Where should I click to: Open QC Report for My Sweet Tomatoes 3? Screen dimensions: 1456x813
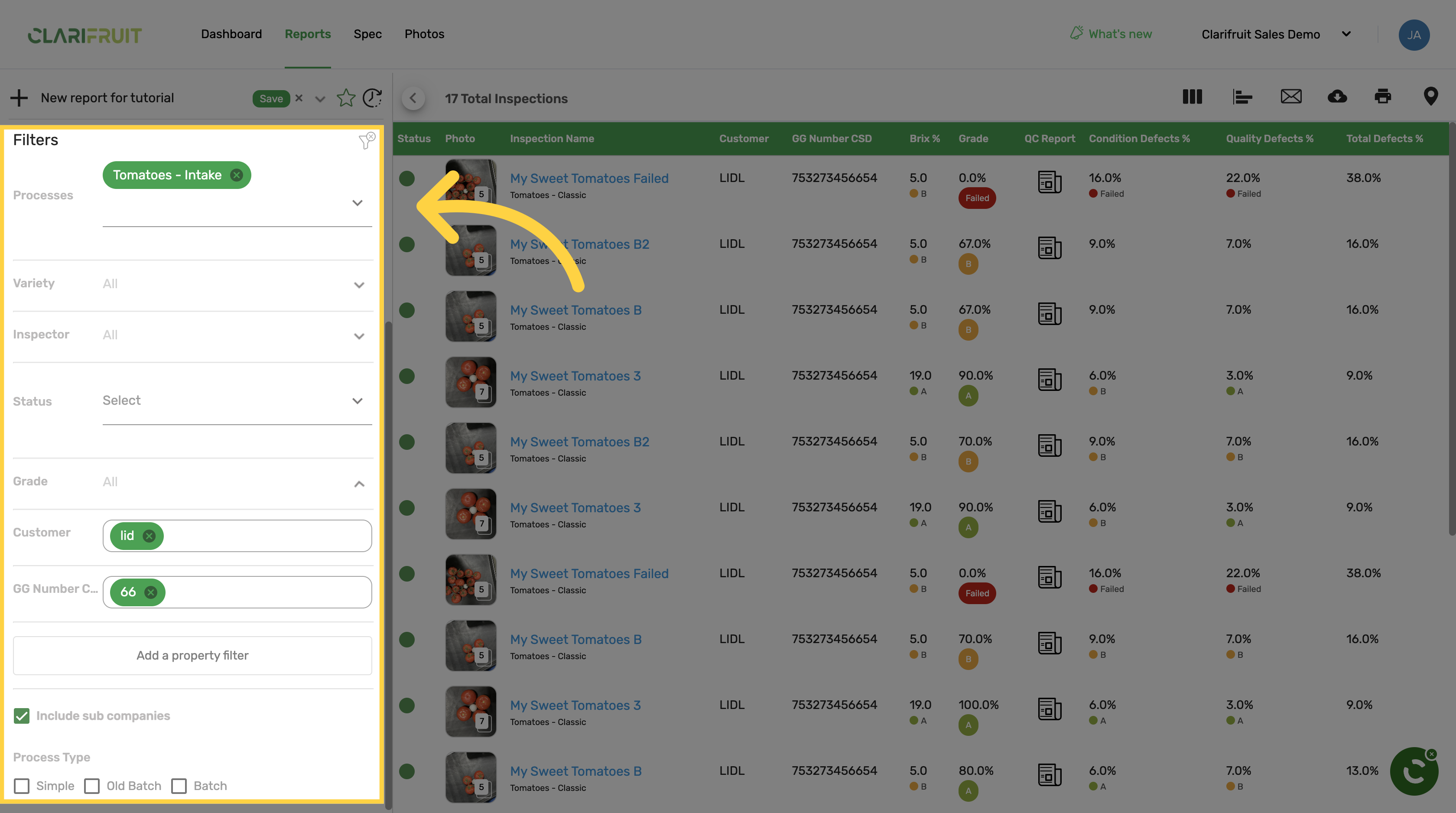point(1049,380)
